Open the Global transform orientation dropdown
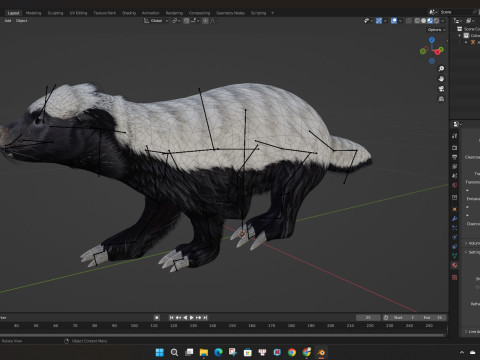The image size is (480, 360). 156,21
